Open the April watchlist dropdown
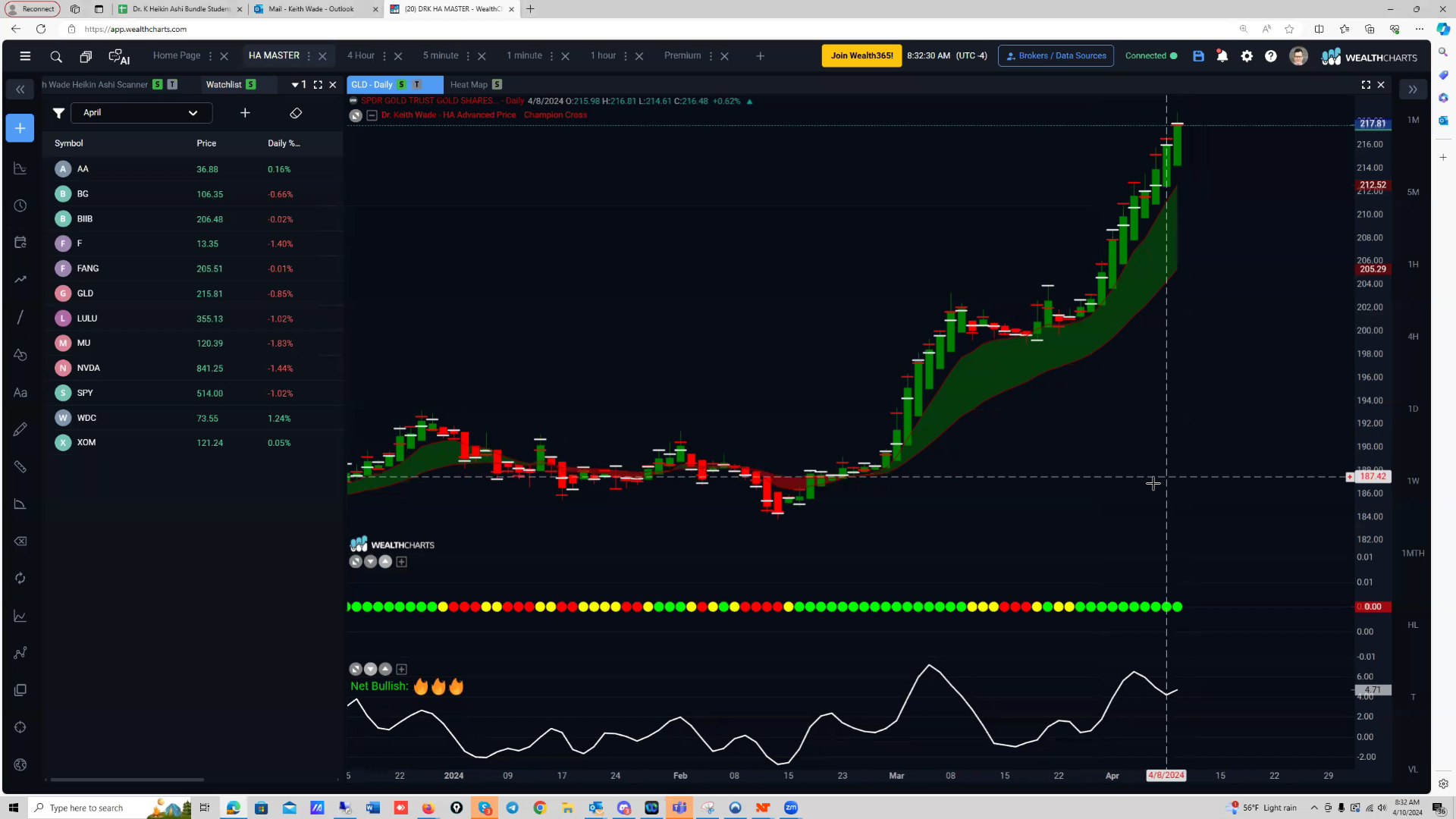This screenshot has height=819, width=1456. click(x=141, y=113)
